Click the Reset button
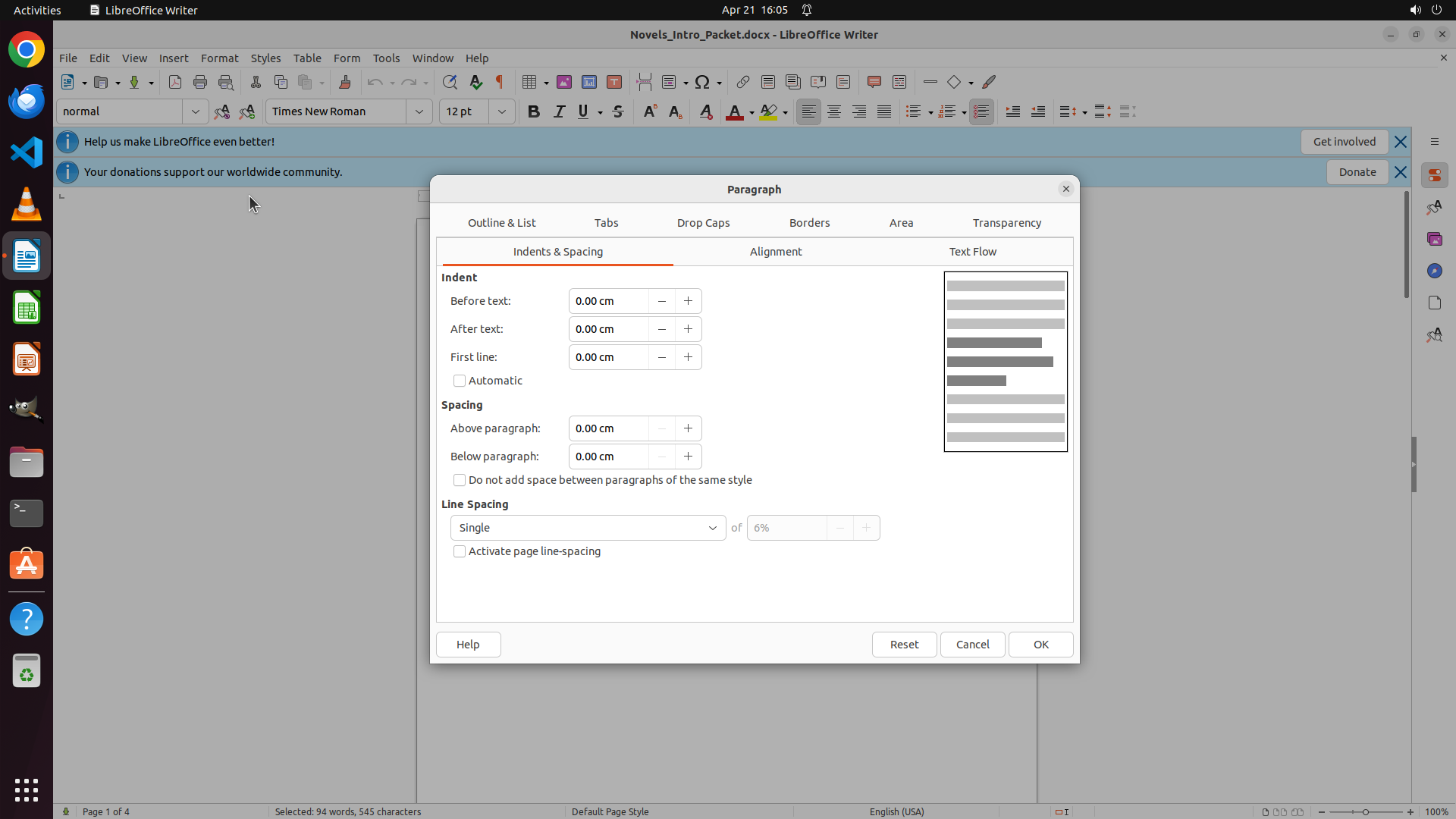The image size is (1456, 819). coord(904,645)
